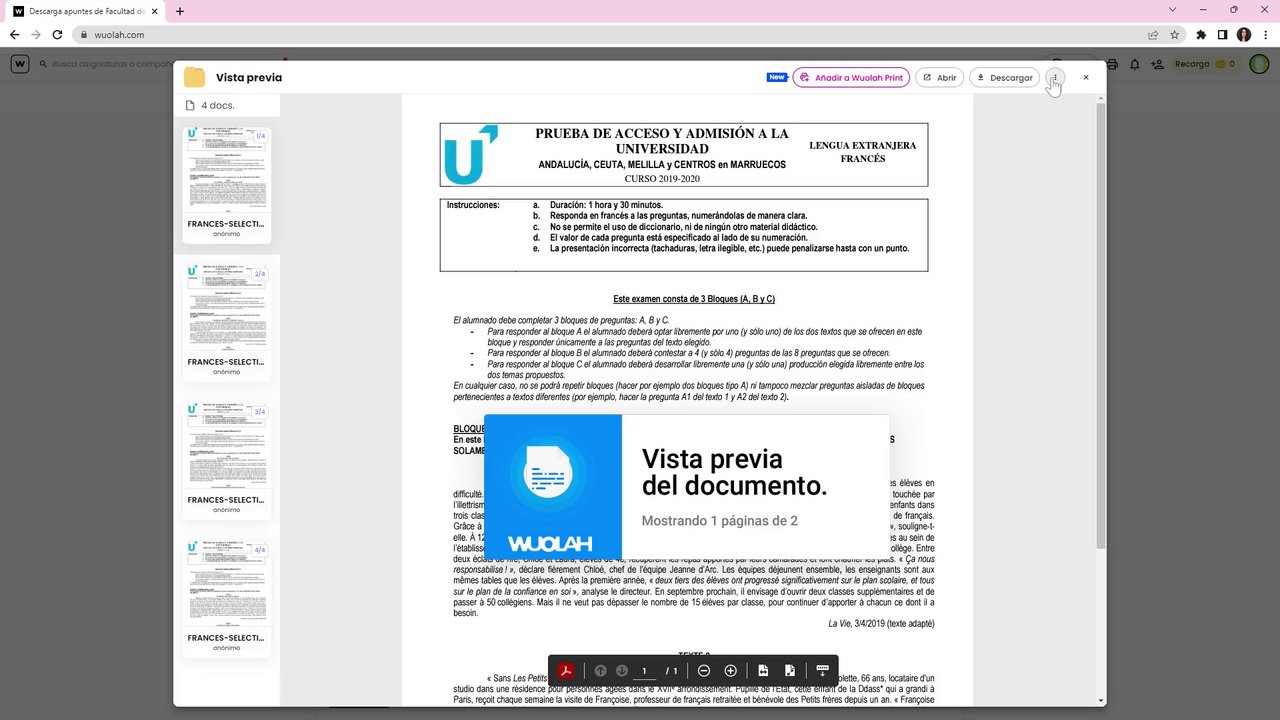
Task: Click the PDF page number field
Action: click(645, 670)
